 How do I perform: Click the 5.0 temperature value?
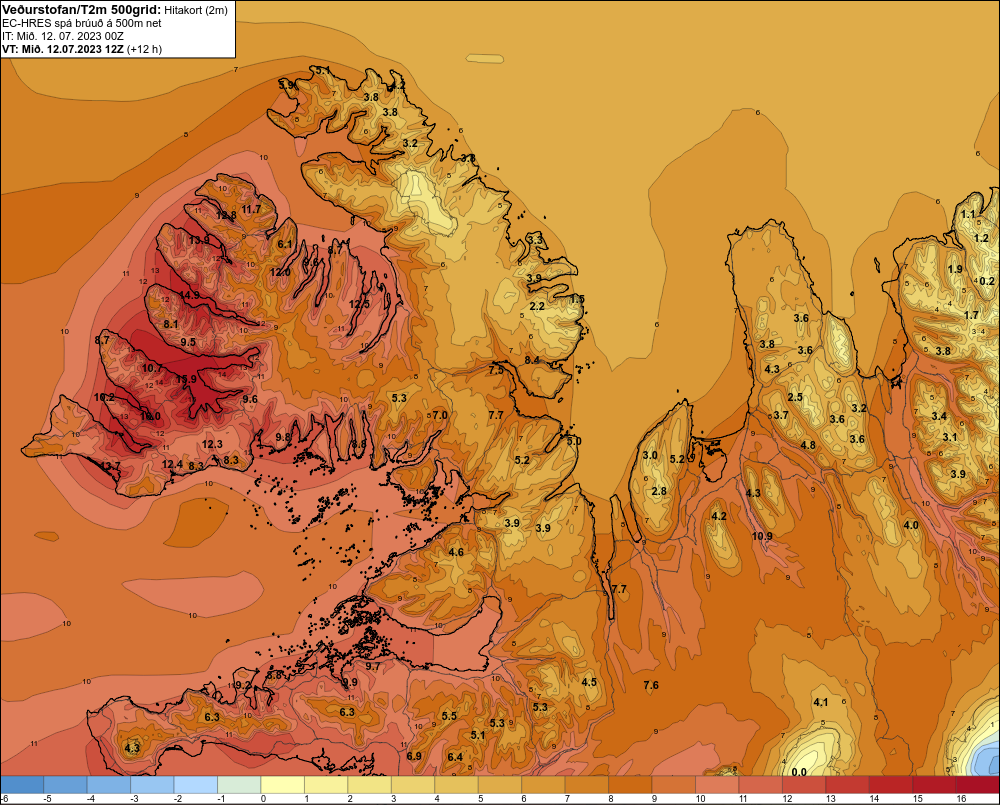[x=574, y=441]
